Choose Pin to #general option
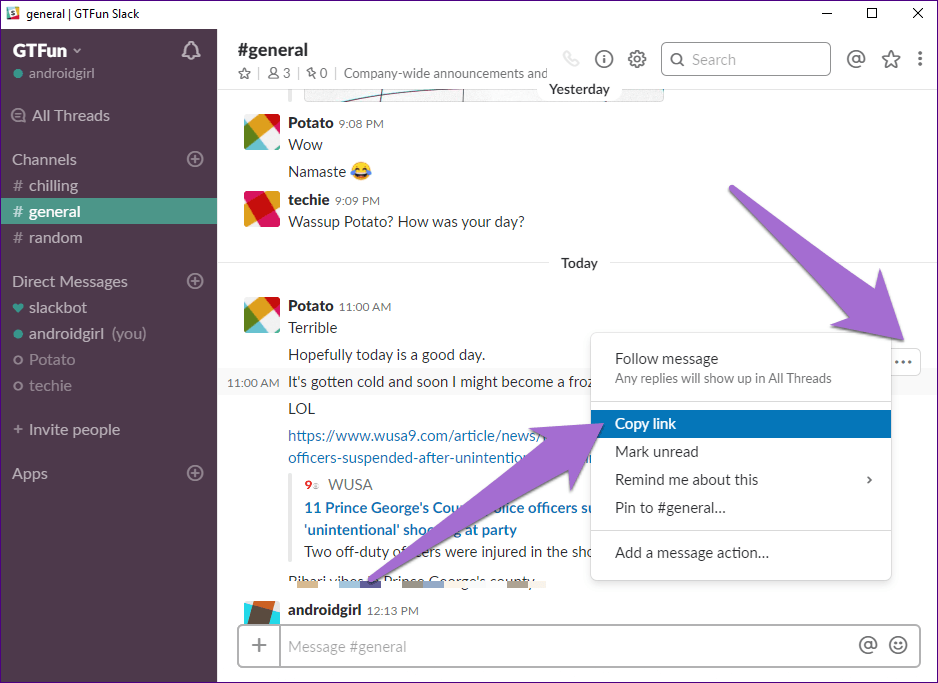This screenshot has width=938, height=683. (741, 508)
